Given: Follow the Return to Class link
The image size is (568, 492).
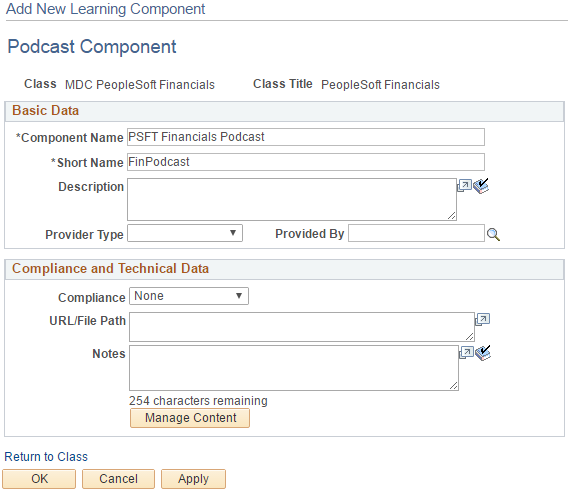Looking at the screenshot, I should click(x=46, y=456).
